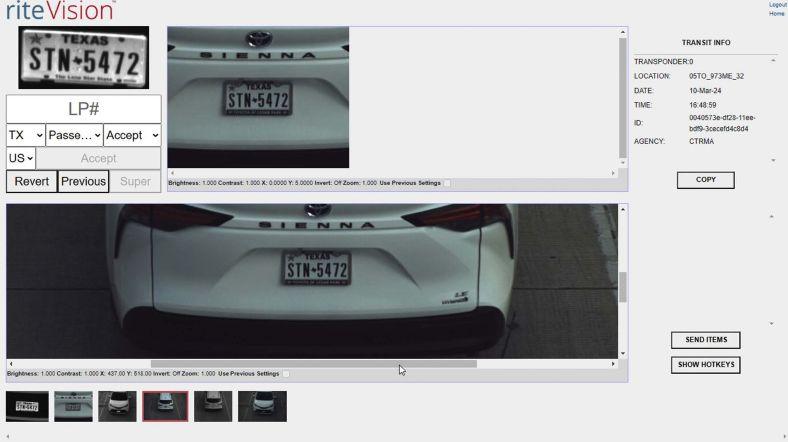Click the bottom image scroll-right arrow
The width and height of the screenshot is (788, 442).
[613, 364]
